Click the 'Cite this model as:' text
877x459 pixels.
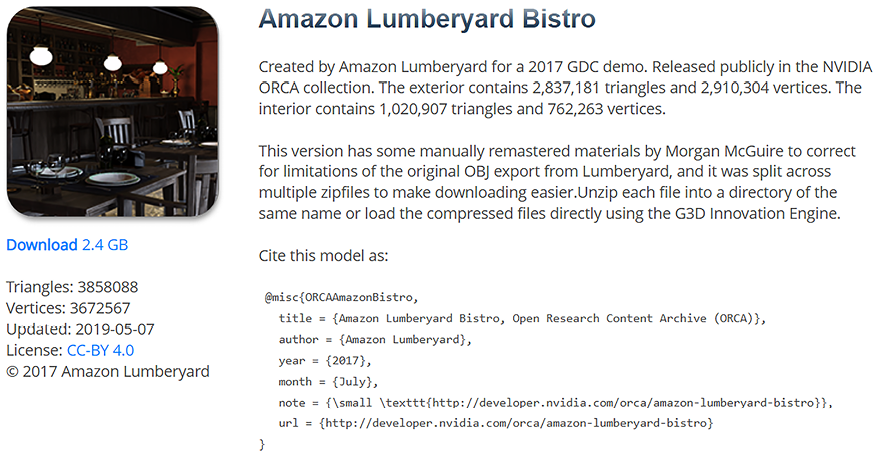click(323, 255)
